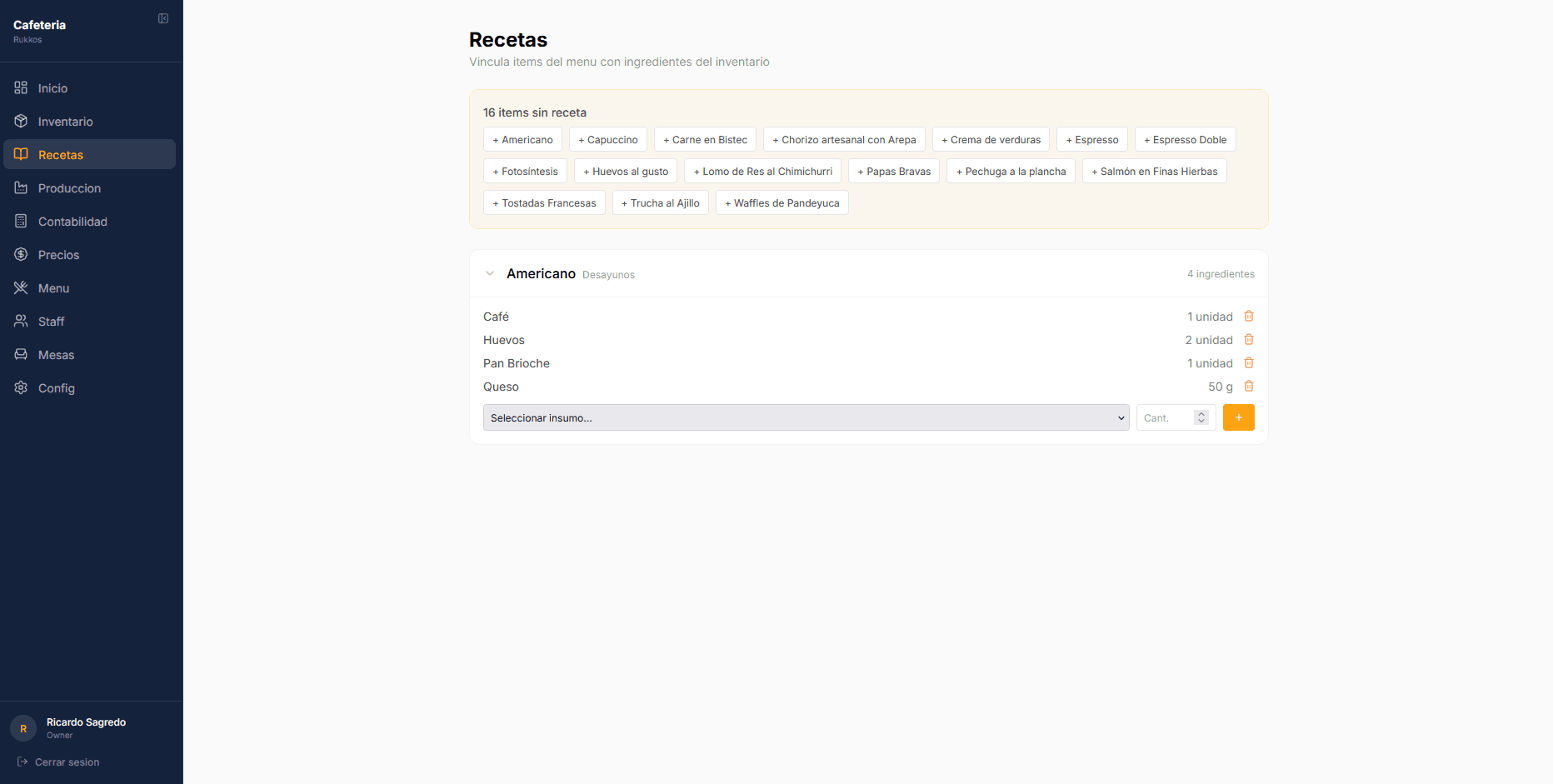Click the Config gear icon

pos(21,388)
